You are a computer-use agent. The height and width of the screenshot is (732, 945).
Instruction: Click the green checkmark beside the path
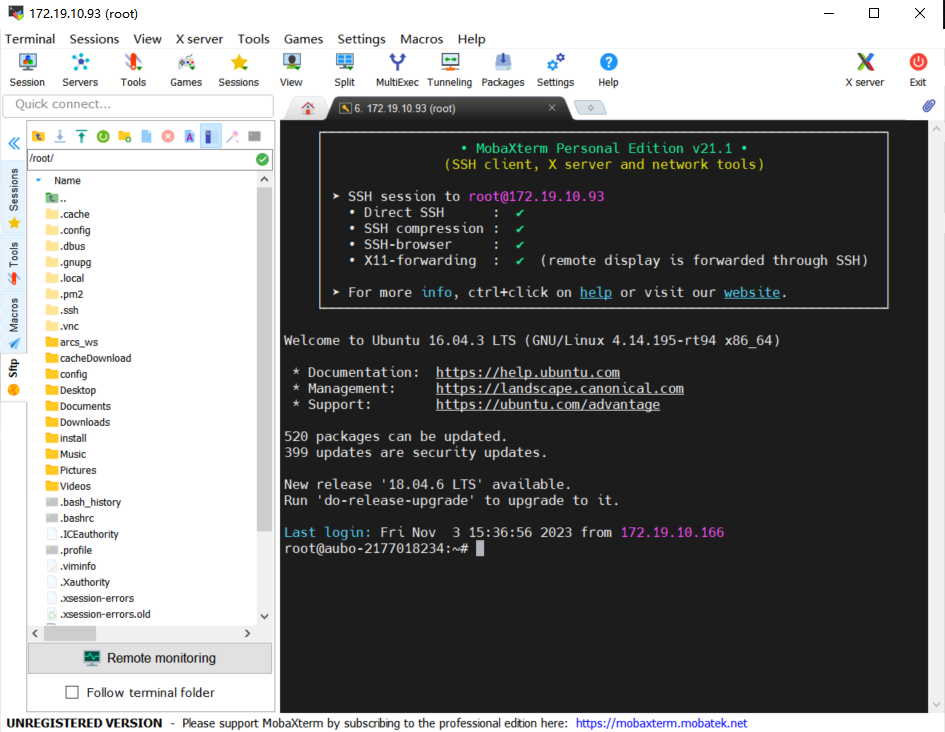(262, 159)
